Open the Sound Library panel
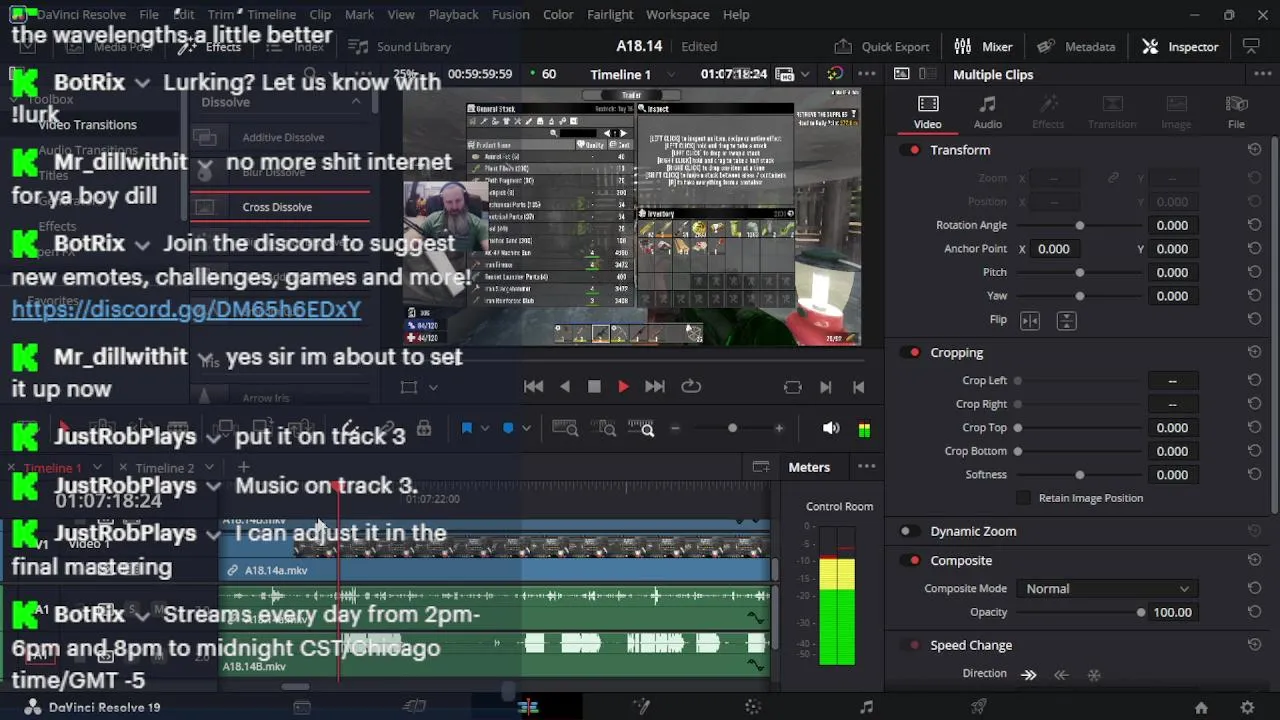This screenshot has width=1280, height=720. (402, 46)
